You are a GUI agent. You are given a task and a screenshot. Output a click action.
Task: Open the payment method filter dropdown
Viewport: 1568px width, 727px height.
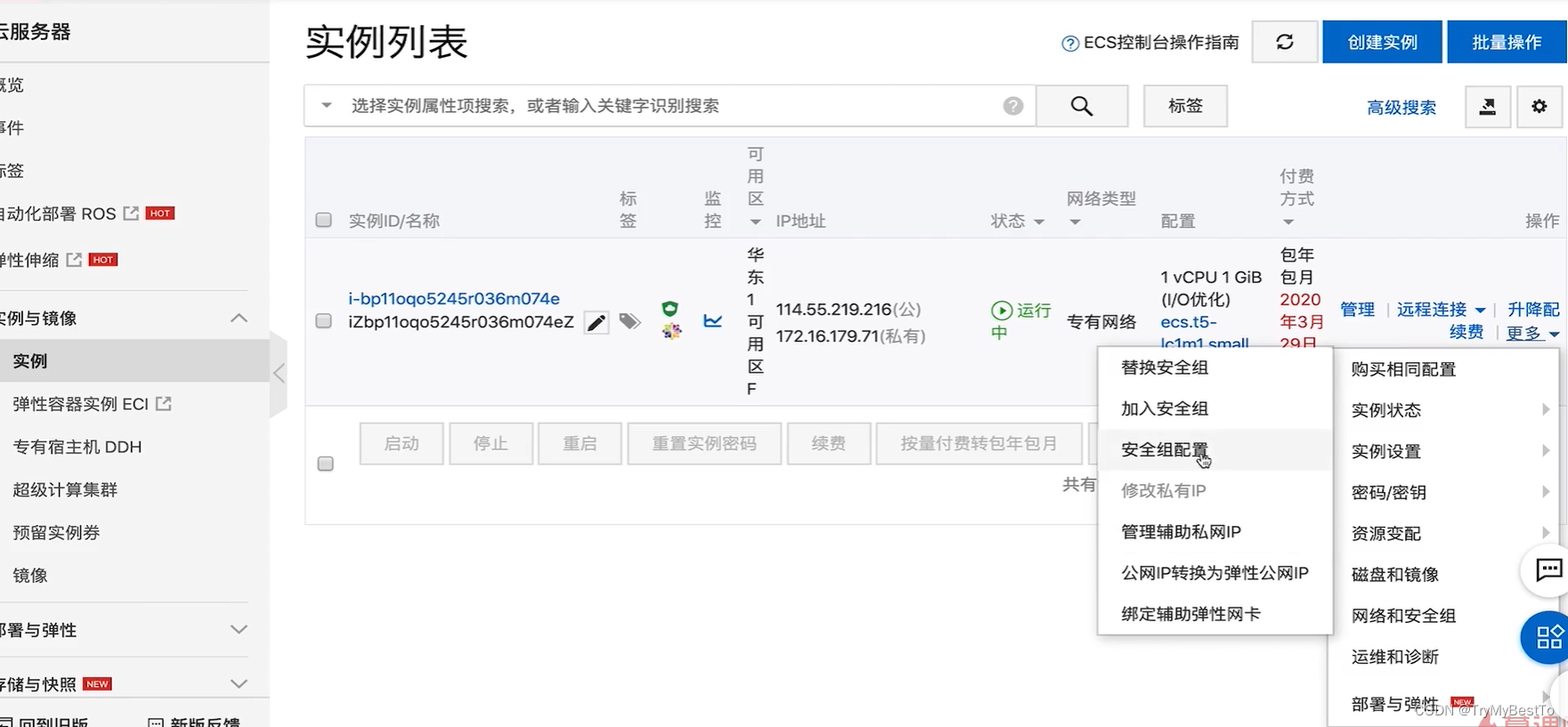click(x=1288, y=222)
